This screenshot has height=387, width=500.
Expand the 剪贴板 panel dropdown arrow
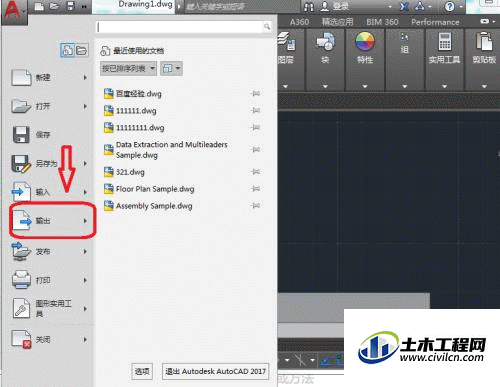tap(484, 86)
